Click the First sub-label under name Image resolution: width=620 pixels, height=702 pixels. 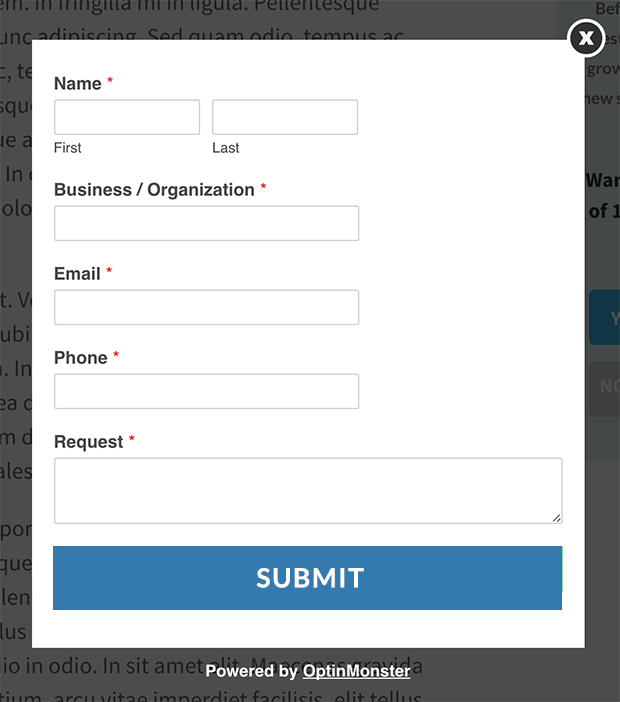tap(68, 148)
